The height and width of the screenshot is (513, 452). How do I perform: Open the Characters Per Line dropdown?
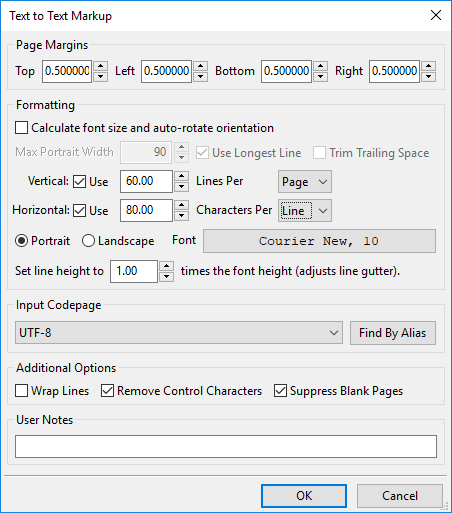(305, 211)
